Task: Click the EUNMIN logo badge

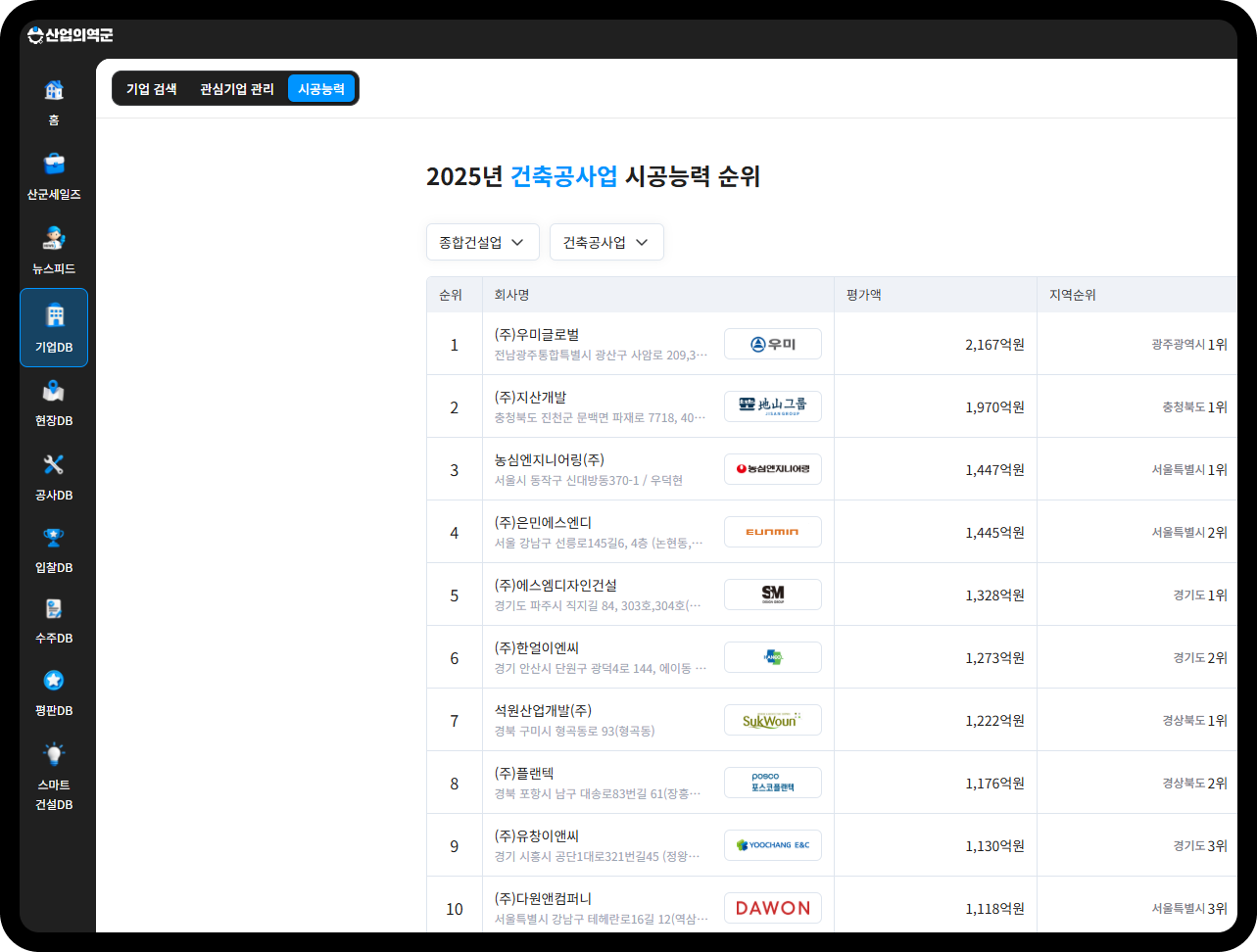Action: [773, 532]
